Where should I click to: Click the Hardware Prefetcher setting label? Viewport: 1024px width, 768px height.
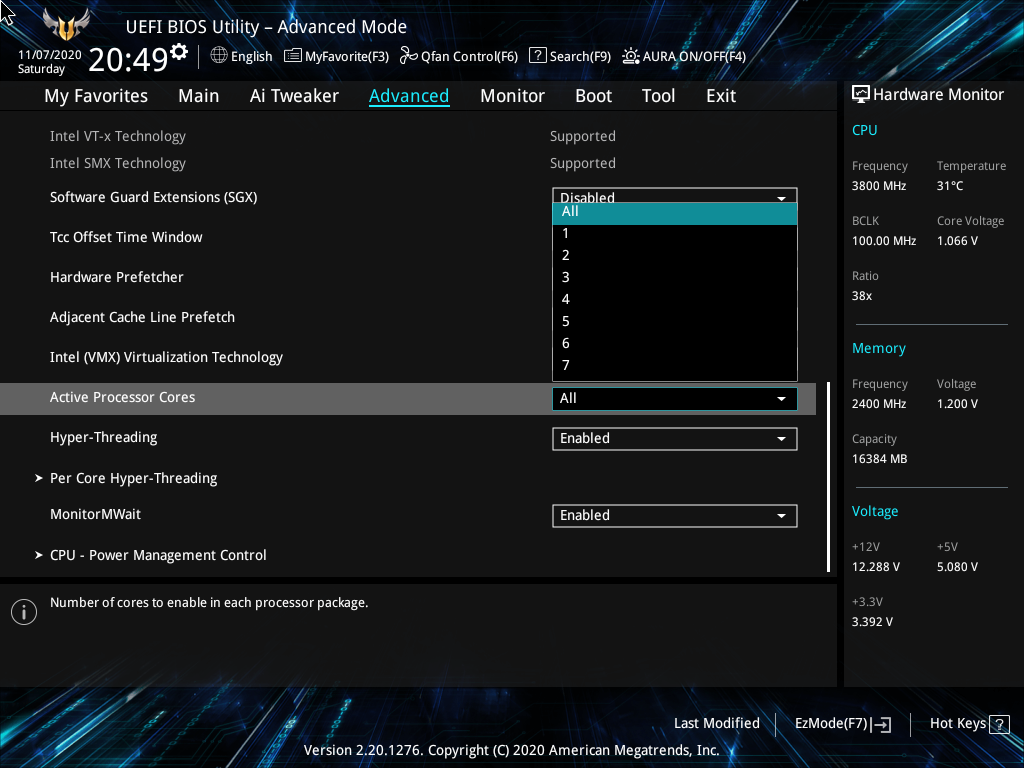tap(116, 277)
